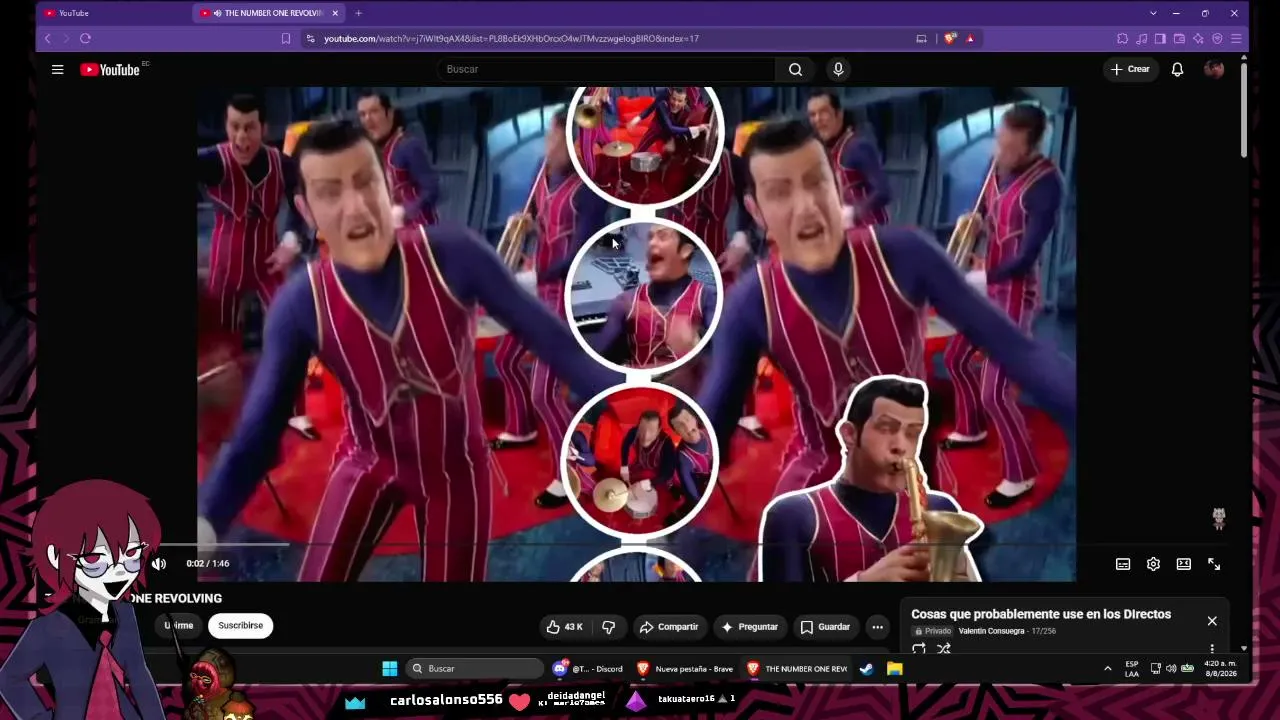
Task: Mute the video with the volume icon
Action: click(159, 564)
